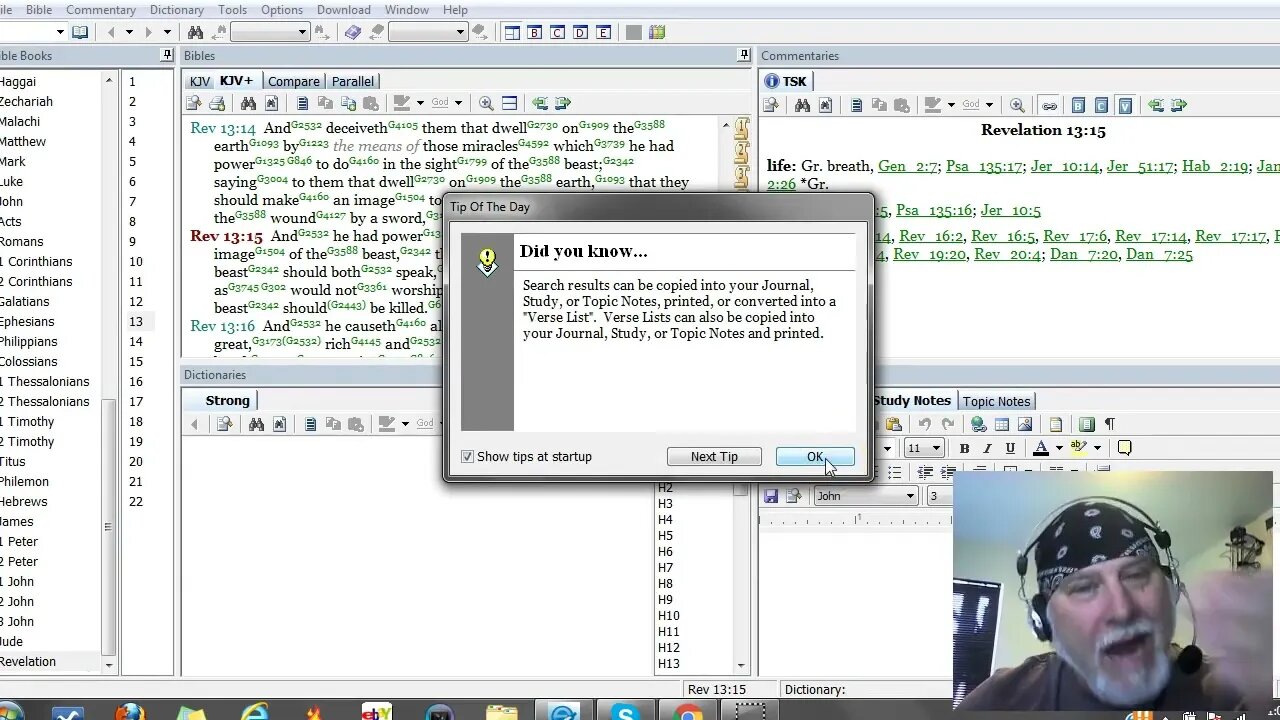Click OK in Tip Of The Day dialog
This screenshot has width=1280, height=720.
(815, 457)
